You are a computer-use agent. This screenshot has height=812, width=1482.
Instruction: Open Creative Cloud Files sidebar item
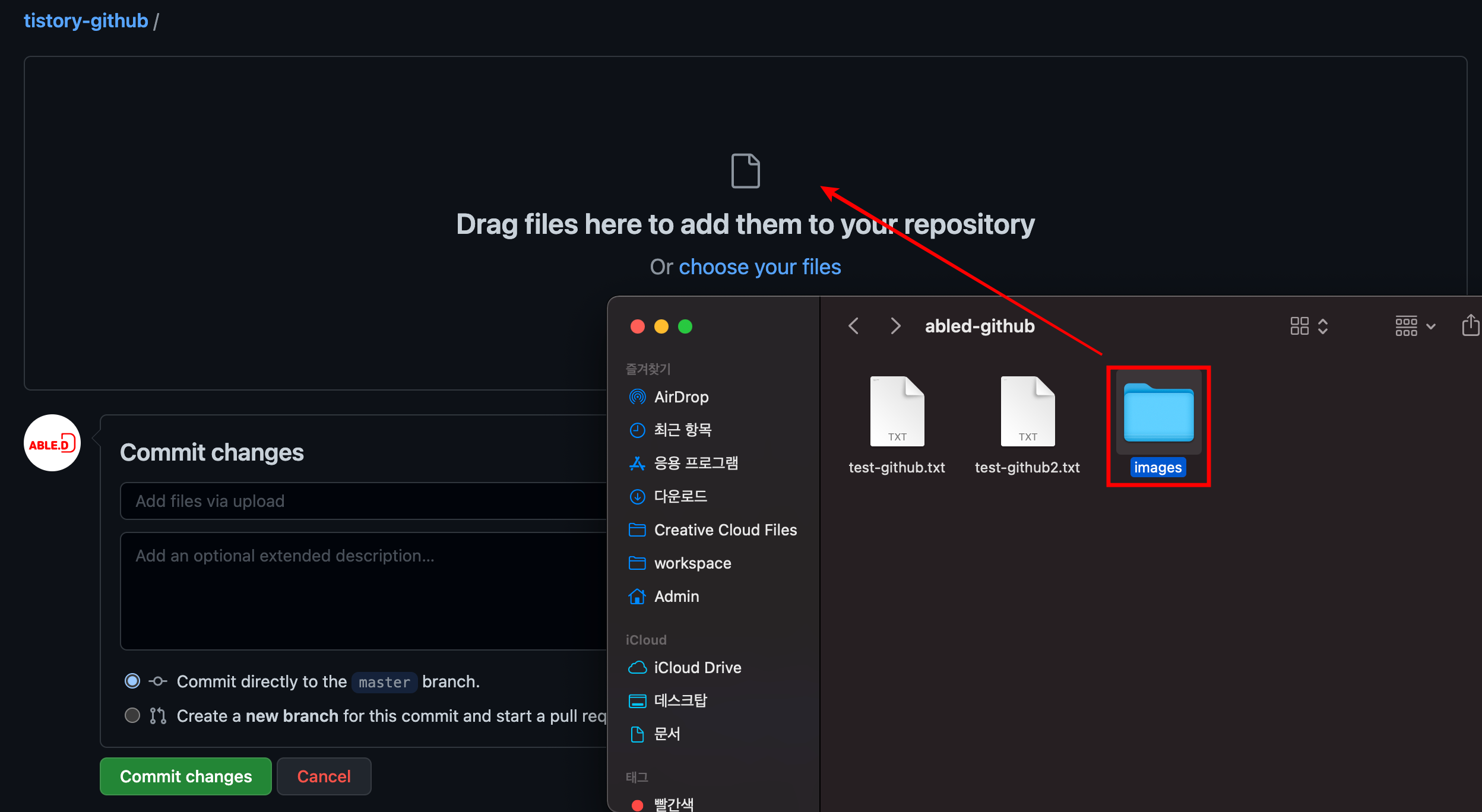(725, 529)
